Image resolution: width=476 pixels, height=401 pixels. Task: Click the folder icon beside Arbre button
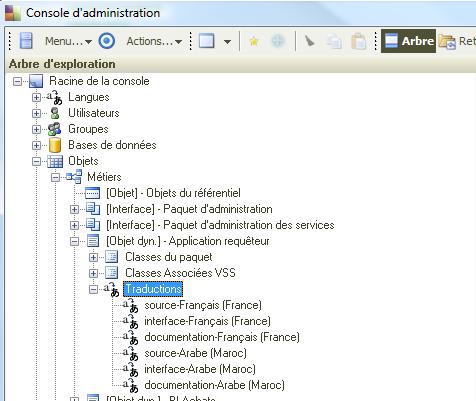tap(447, 42)
